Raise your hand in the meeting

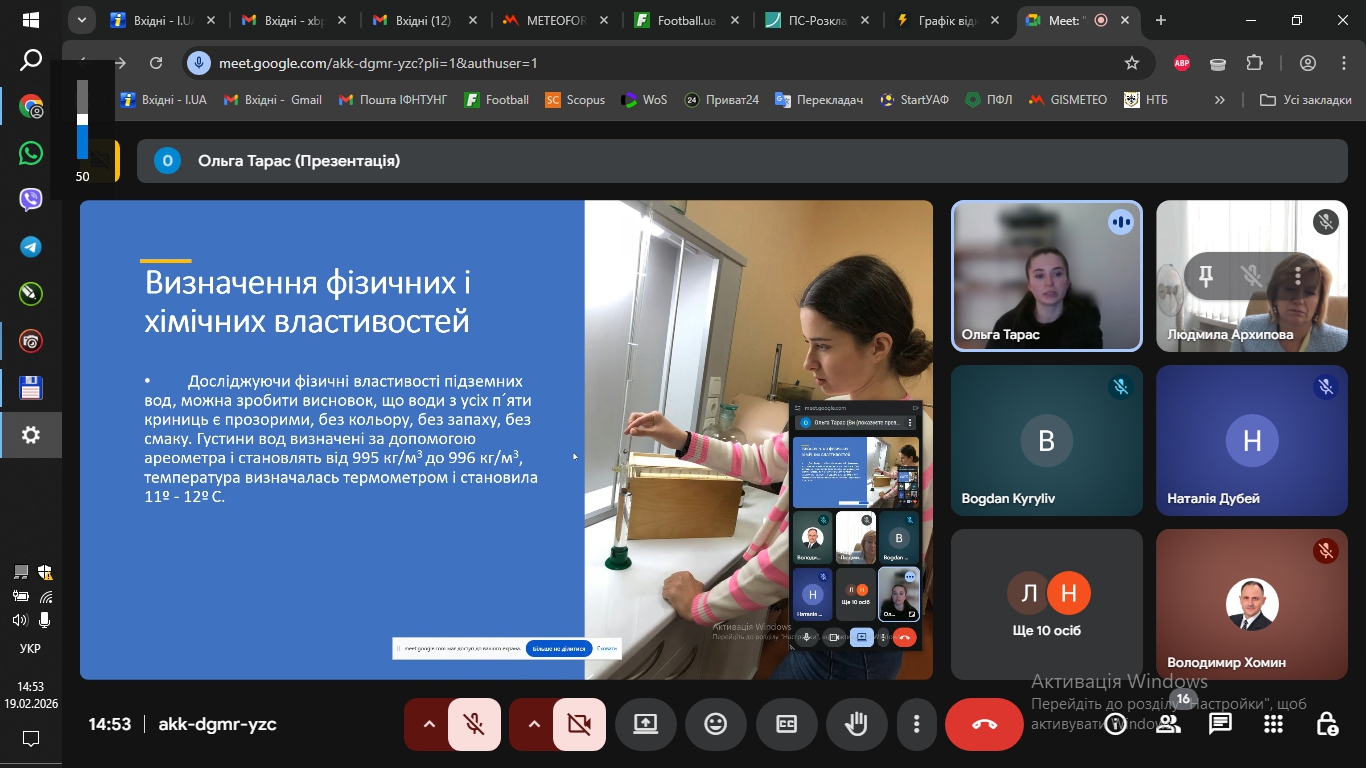[856, 723]
